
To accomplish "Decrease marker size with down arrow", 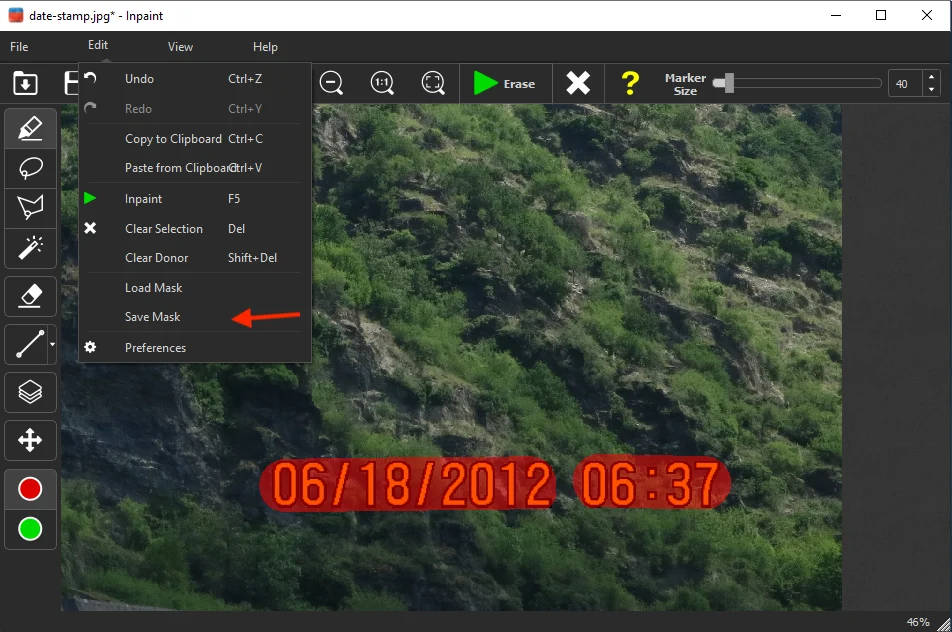I will [931, 90].
